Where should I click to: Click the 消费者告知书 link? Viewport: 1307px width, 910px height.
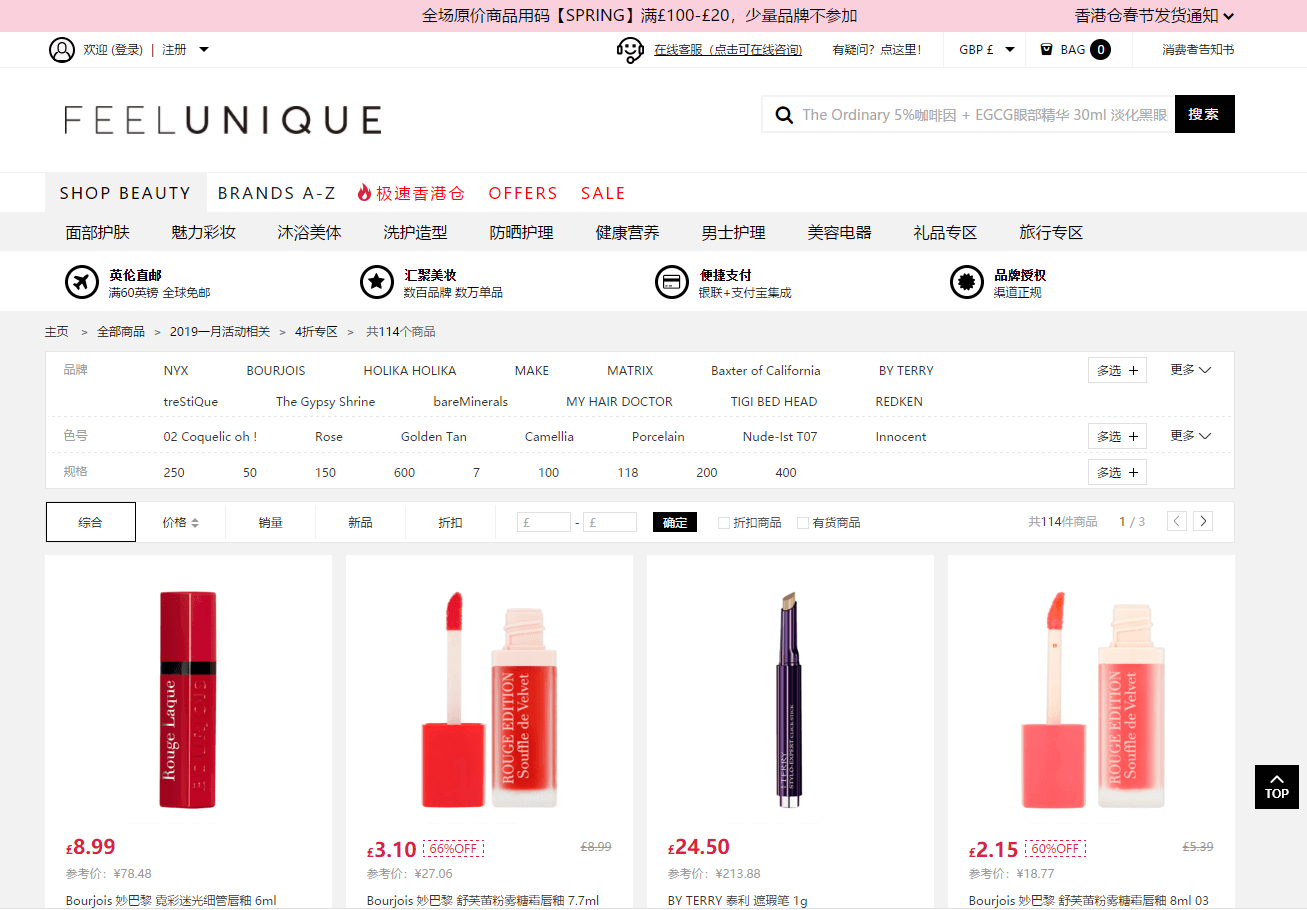tap(1198, 49)
